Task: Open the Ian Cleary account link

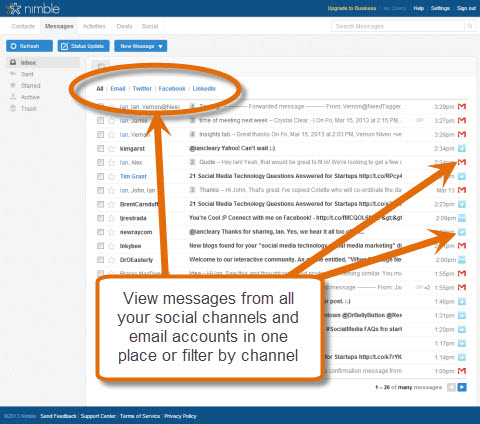Action: pyautogui.click(x=395, y=8)
